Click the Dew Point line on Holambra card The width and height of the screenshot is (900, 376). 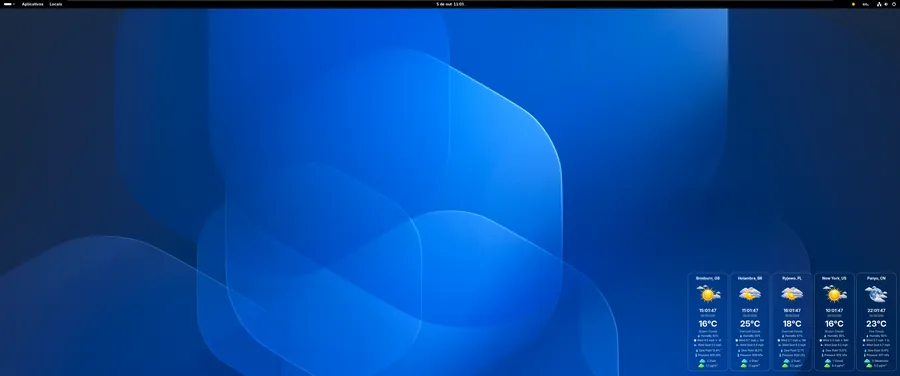[x=750, y=350]
